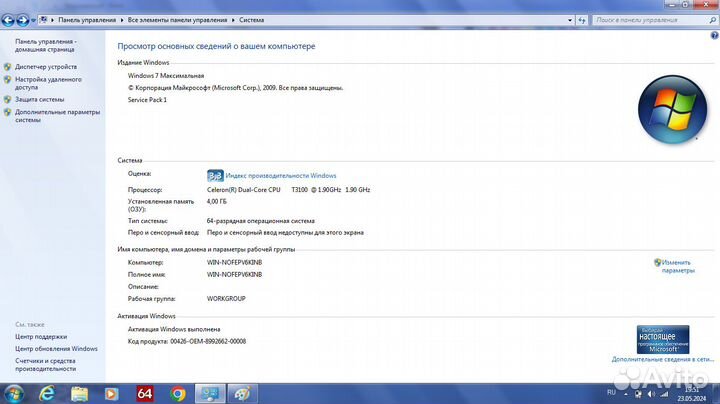Image resolution: width=720 pixels, height=404 pixels.
Task: Launch Google Chrome from the taskbar
Action: point(178,394)
